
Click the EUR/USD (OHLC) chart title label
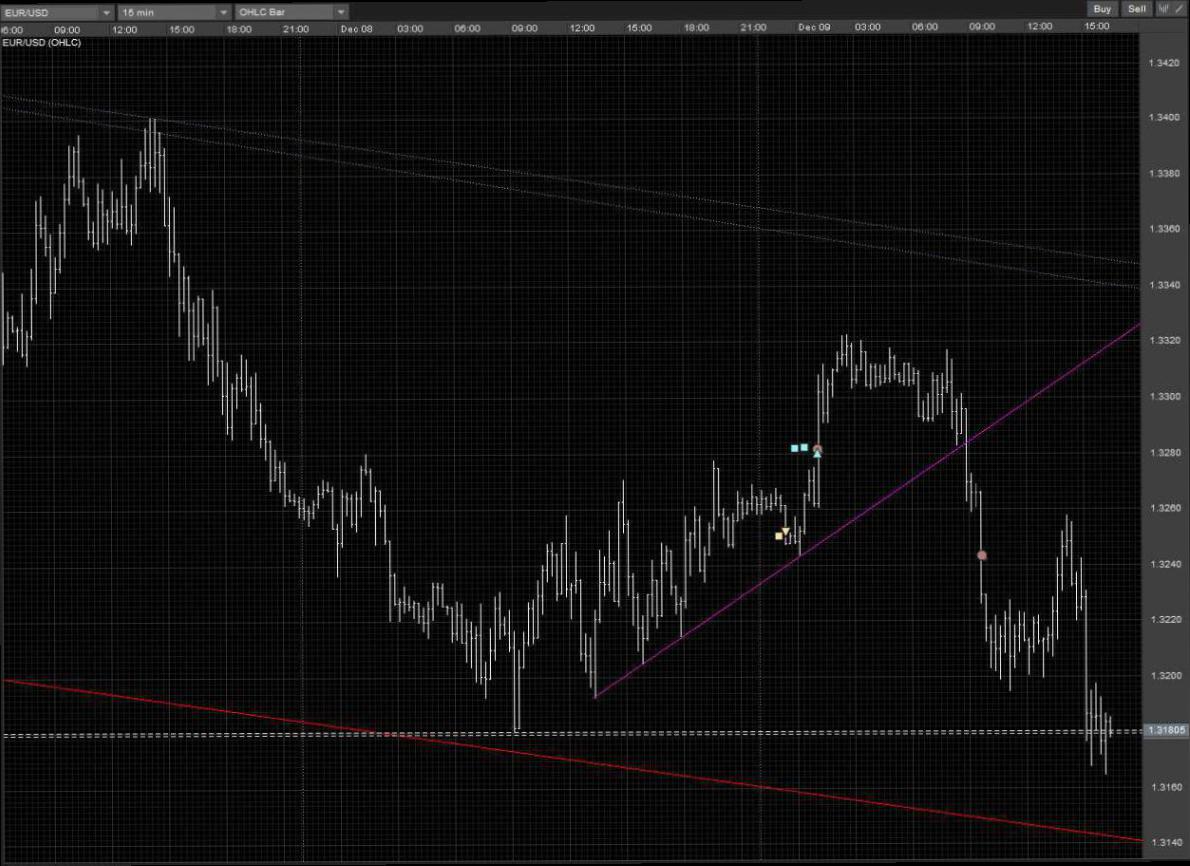coord(42,43)
